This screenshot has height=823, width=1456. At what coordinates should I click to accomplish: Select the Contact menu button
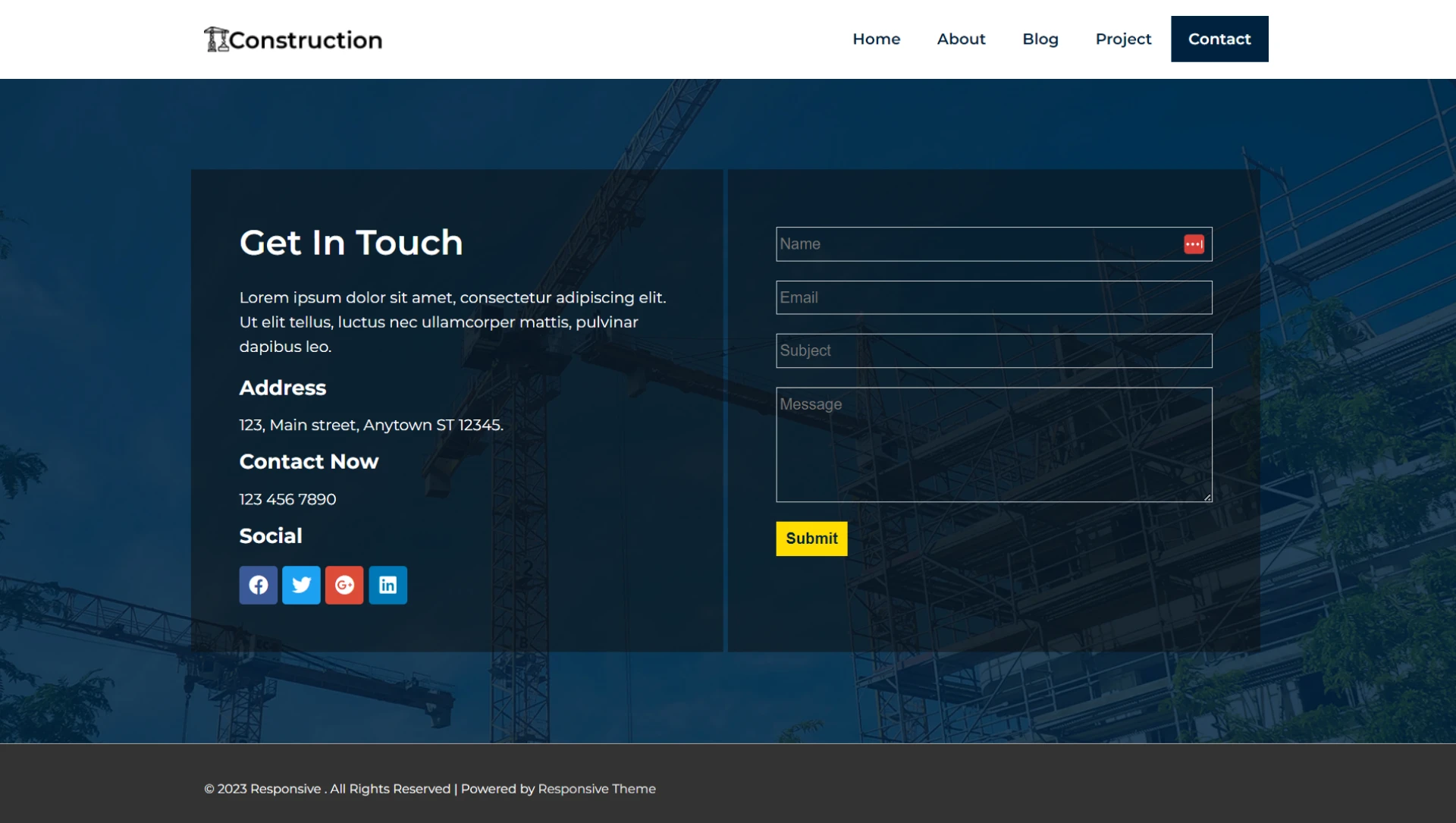click(1219, 39)
